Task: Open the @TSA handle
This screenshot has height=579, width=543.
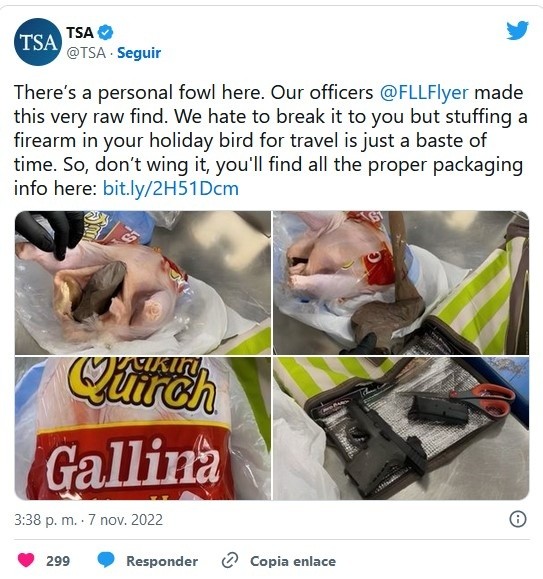Action: 86,53
